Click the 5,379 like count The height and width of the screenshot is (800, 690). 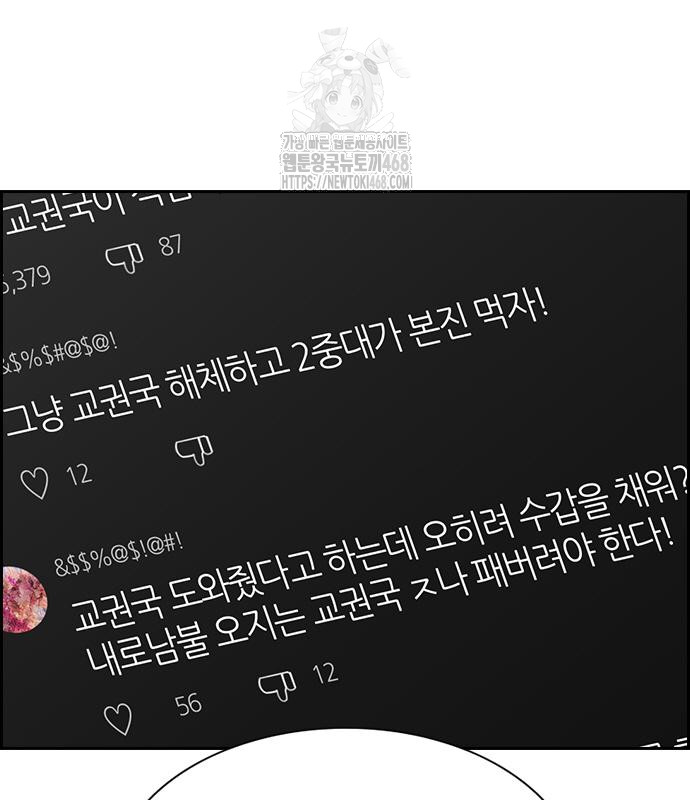click(x=26, y=280)
